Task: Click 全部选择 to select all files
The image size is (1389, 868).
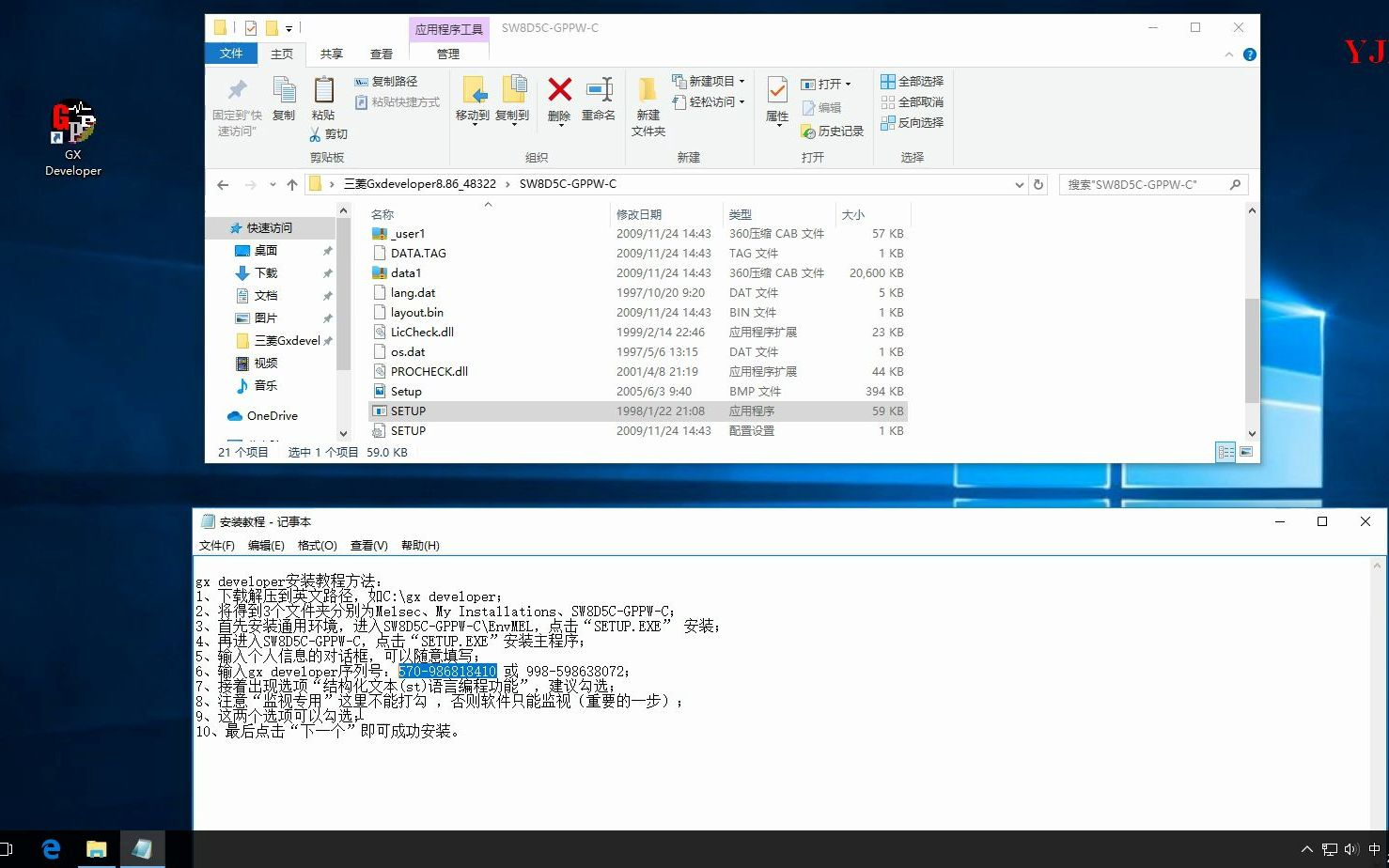Action: [911, 81]
